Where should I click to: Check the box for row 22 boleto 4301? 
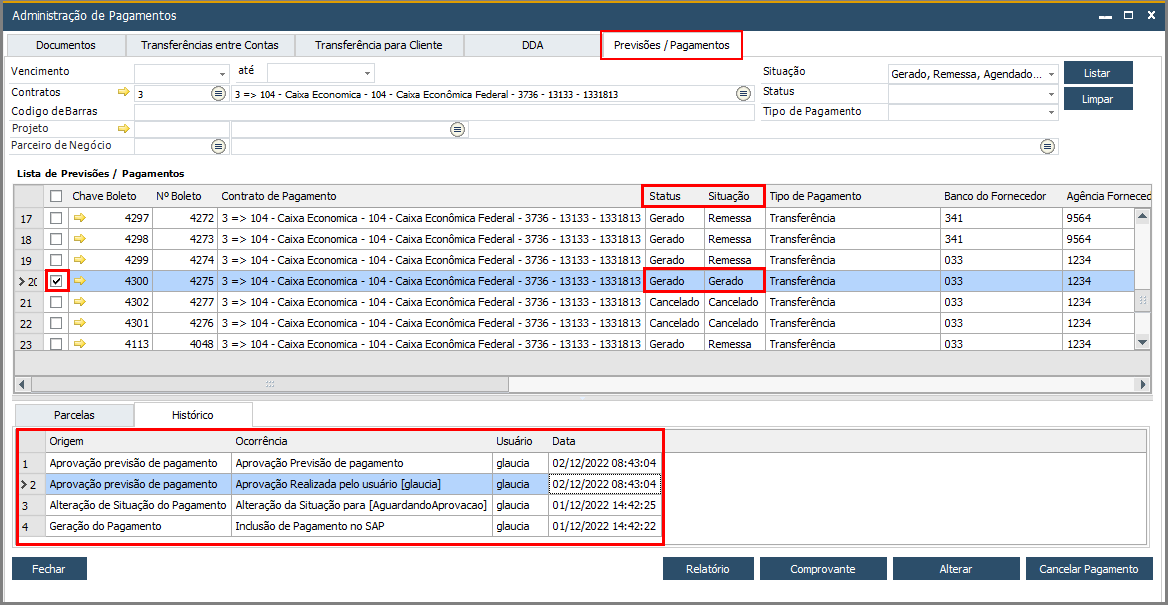pos(56,323)
